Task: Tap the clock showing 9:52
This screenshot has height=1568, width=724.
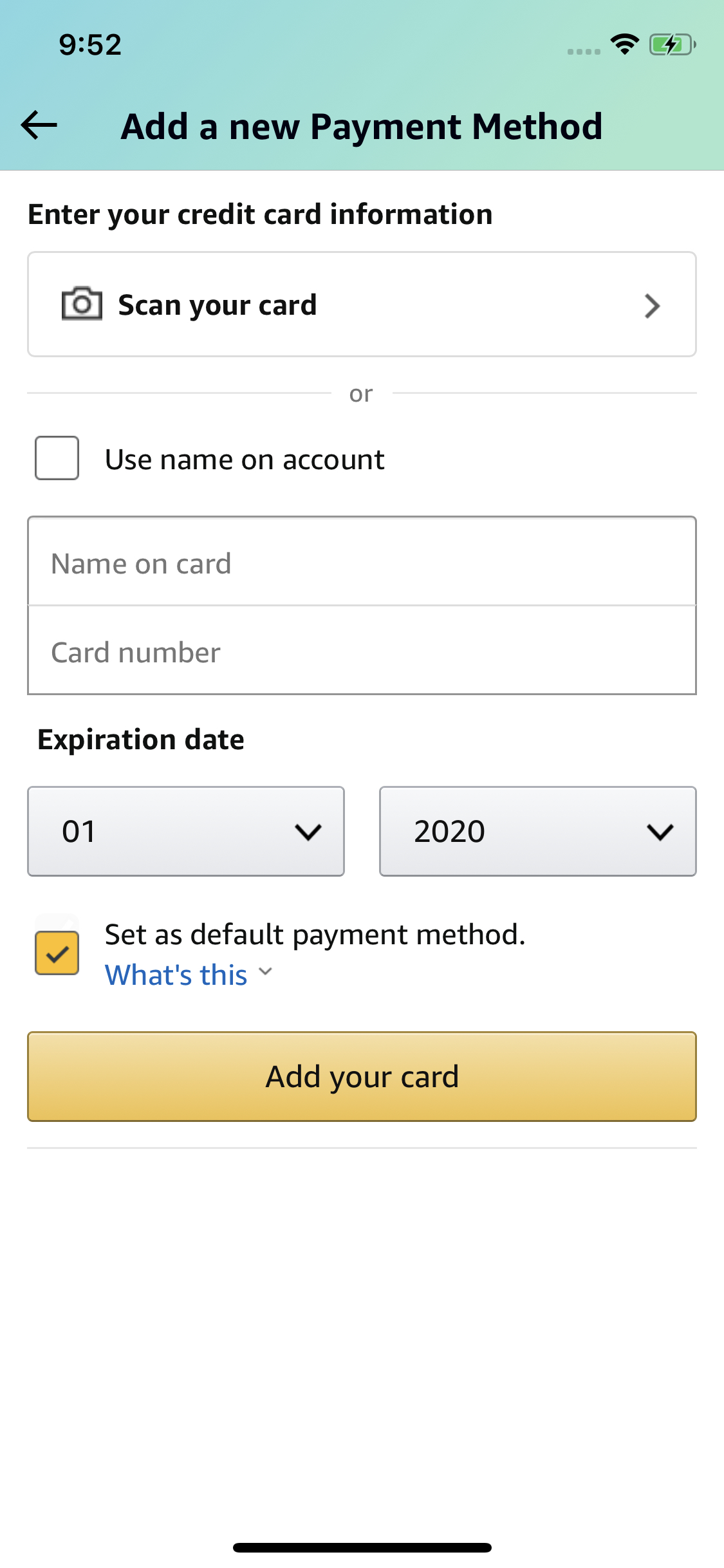Action: click(89, 44)
